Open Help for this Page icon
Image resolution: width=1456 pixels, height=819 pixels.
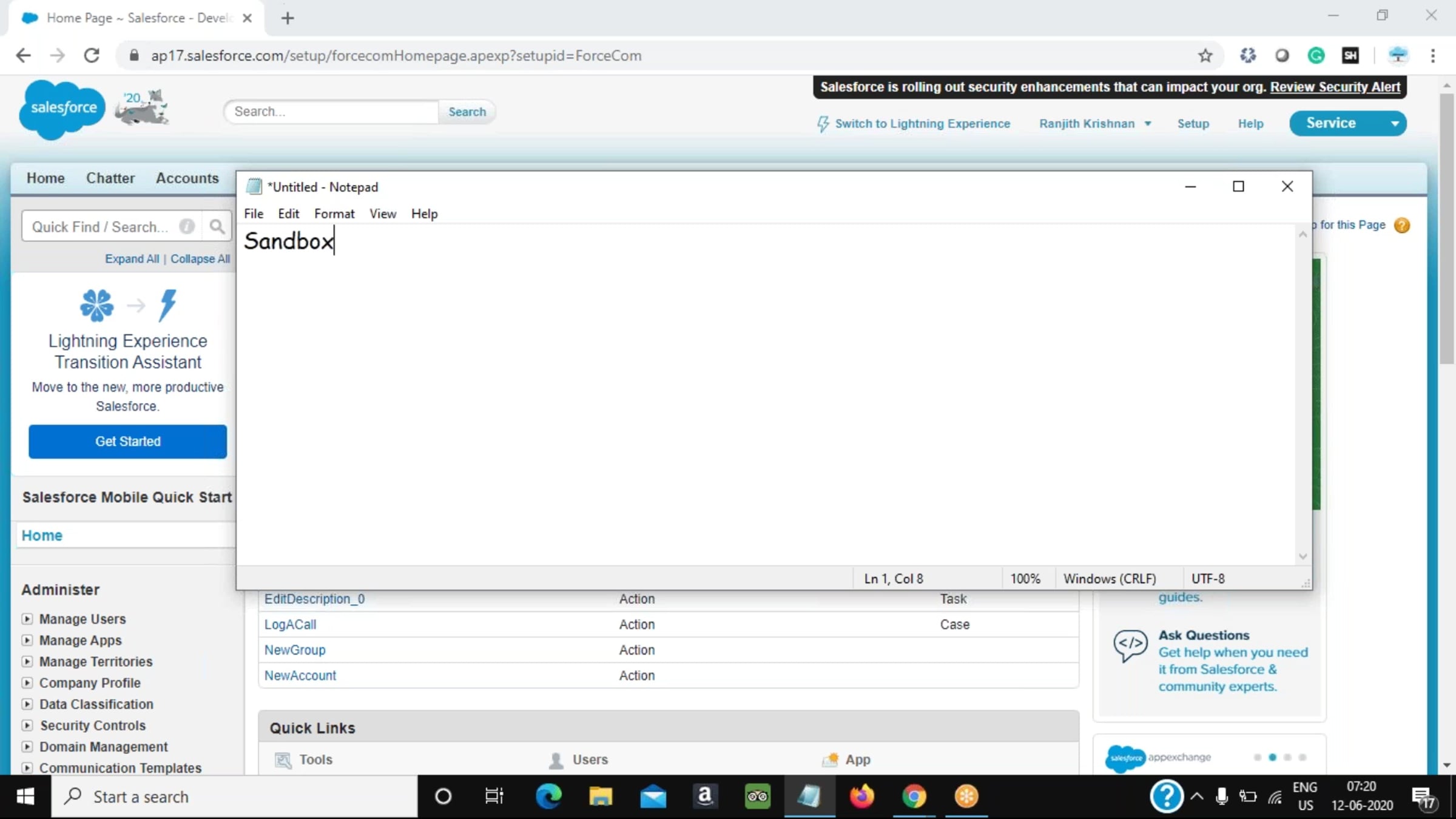click(1402, 225)
